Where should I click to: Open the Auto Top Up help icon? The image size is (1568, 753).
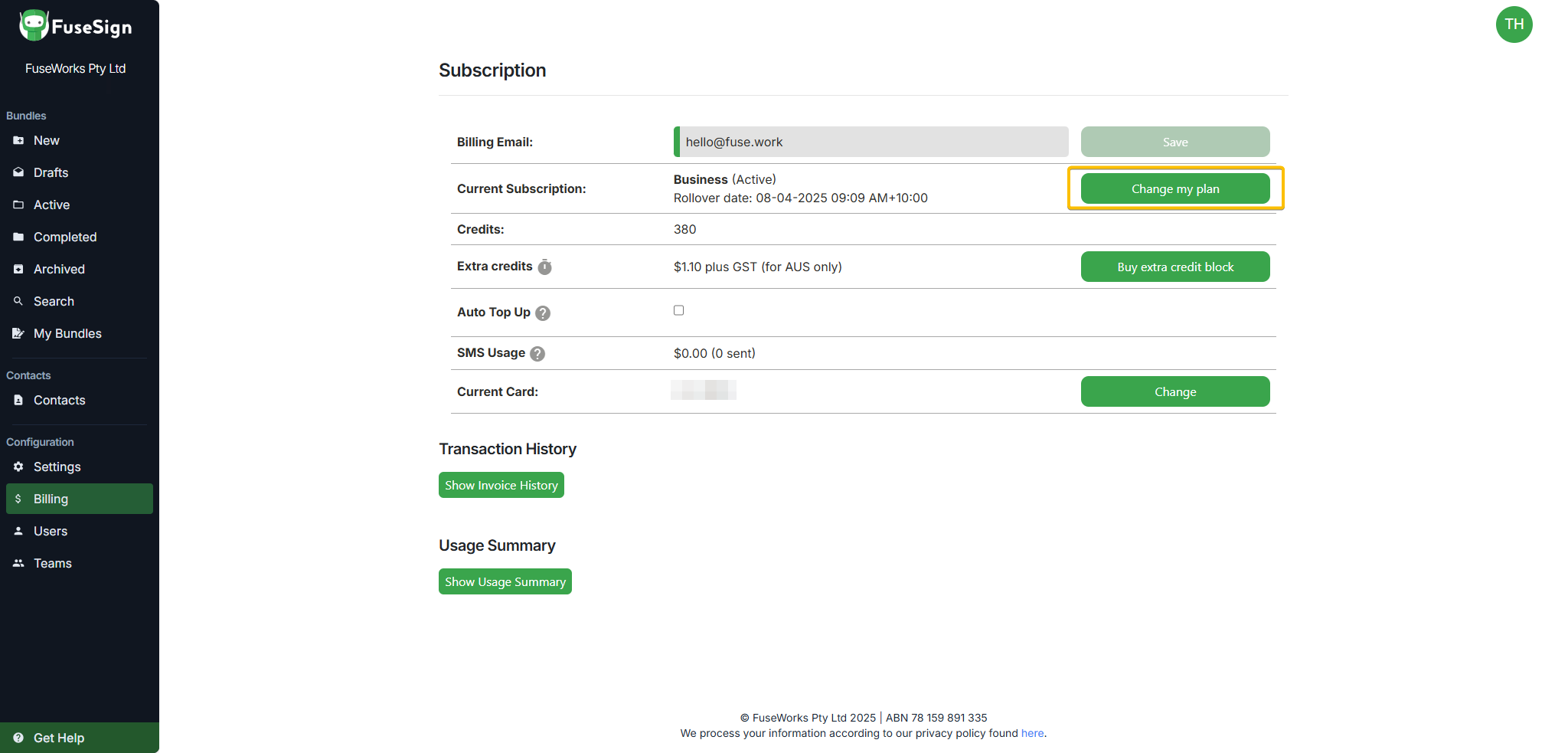coord(542,313)
